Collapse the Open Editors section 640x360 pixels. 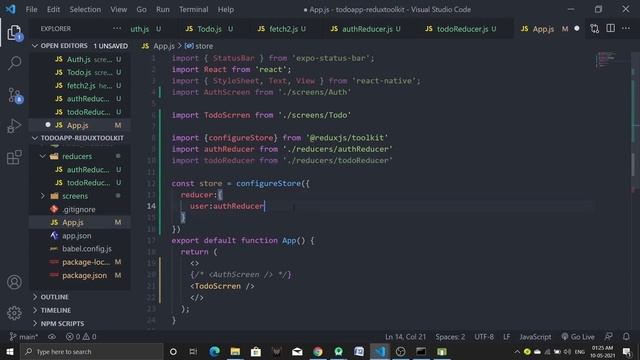[x=35, y=46]
